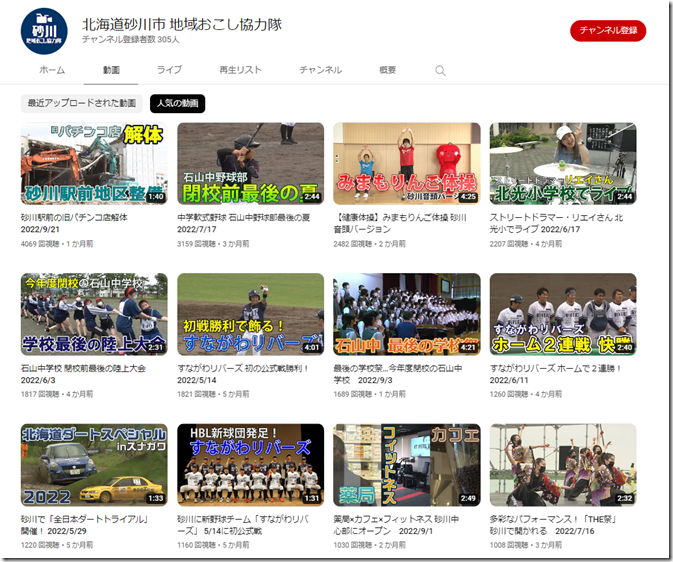Open the THE祭 dance performance thumbnail
This screenshot has width=673, height=562.
tap(563, 465)
